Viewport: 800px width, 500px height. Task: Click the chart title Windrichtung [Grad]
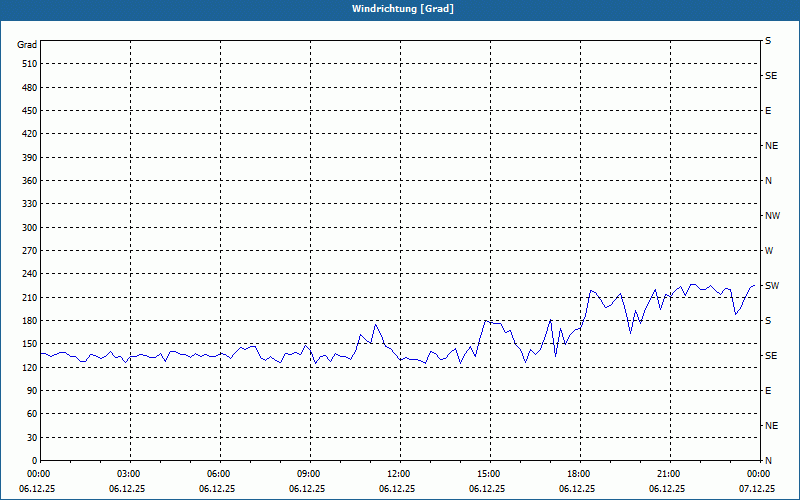click(x=403, y=9)
